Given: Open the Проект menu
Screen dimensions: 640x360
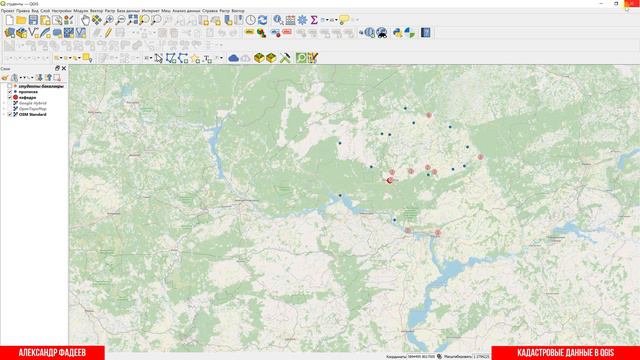Looking at the screenshot, I should pos(7,11).
